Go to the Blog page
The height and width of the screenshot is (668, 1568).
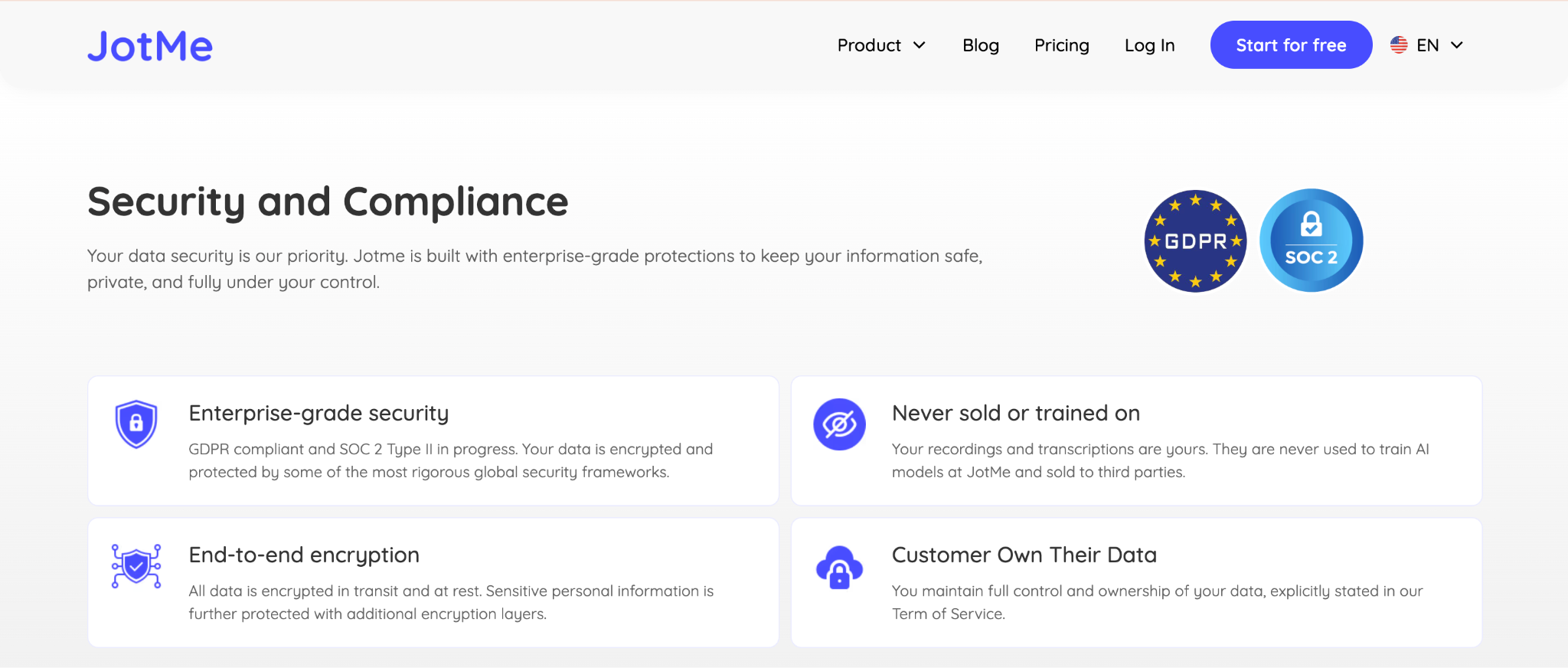point(981,45)
